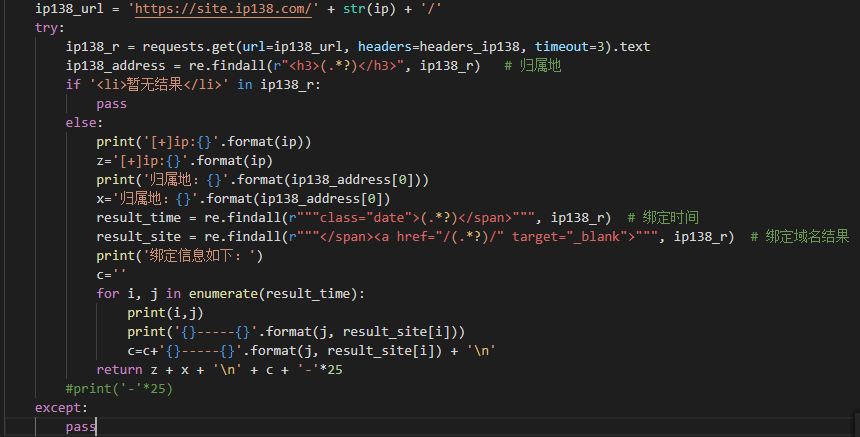Viewport: 860px width, 437px height.
Task: Click enumerate in the for loop line
Action: point(224,293)
